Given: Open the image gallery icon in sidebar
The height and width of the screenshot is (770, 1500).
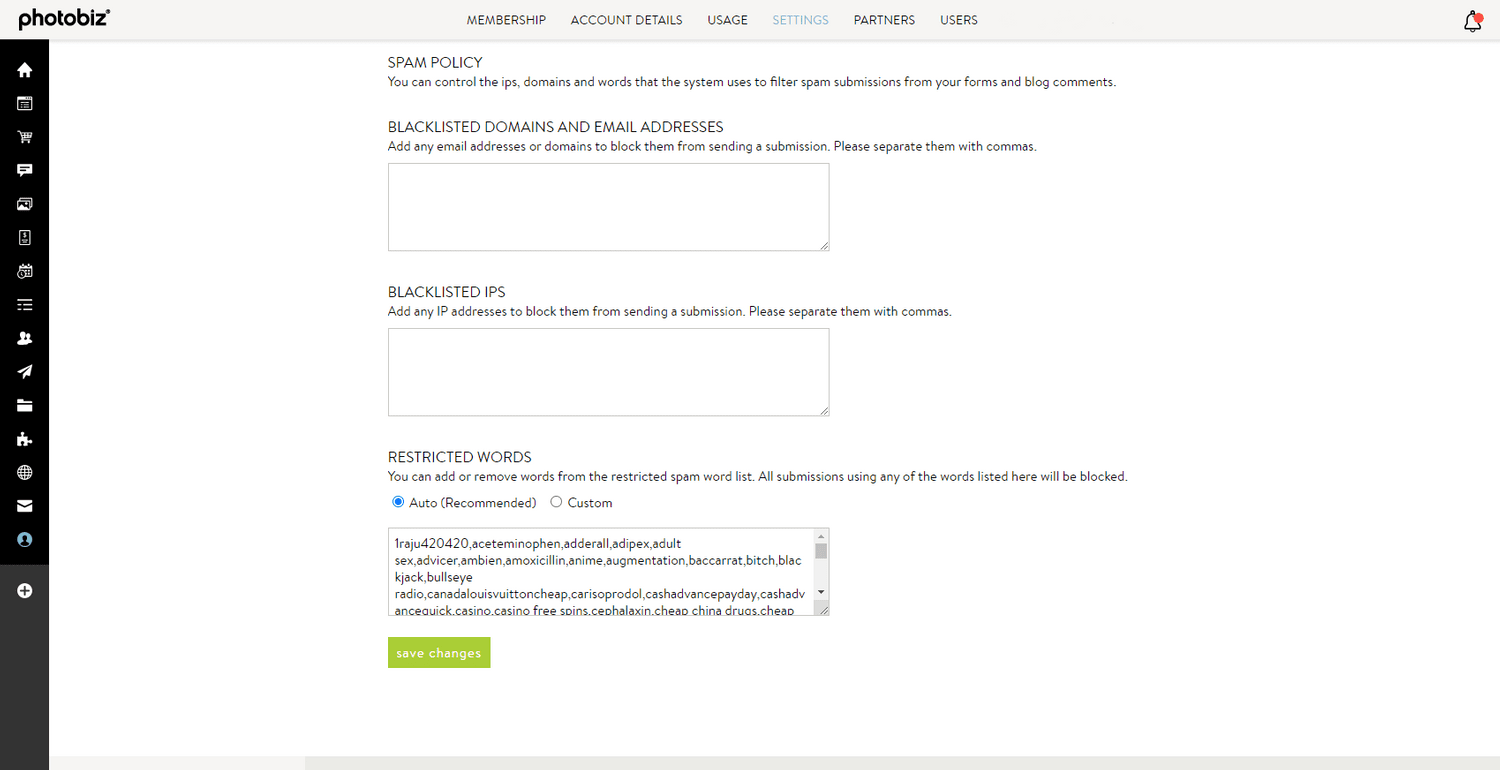Looking at the screenshot, I should (24, 203).
